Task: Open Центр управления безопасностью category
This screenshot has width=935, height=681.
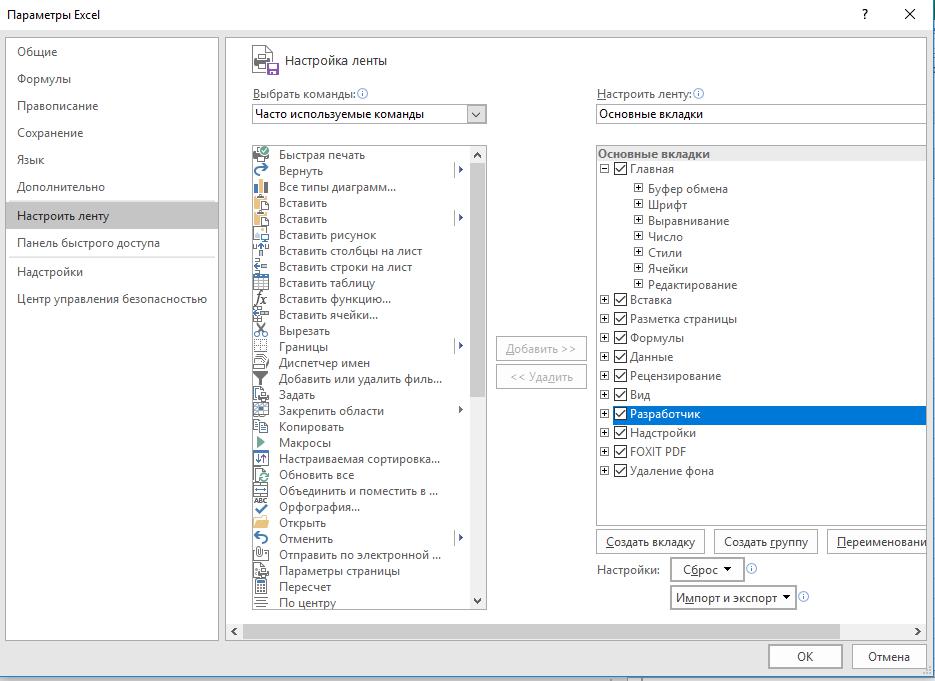Action: click(112, 299)
